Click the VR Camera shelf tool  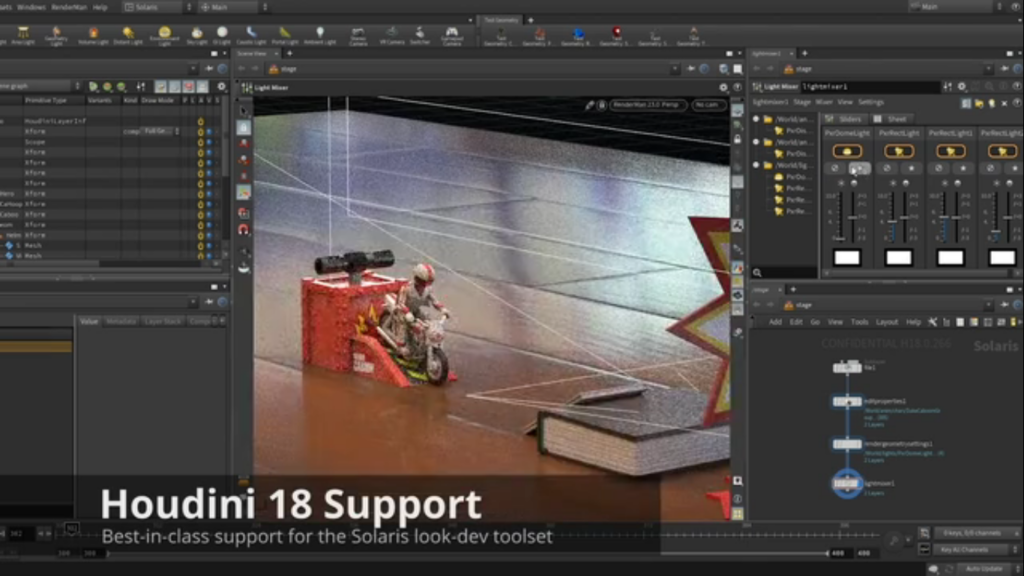pyautogui.click(x=392, y=35)
